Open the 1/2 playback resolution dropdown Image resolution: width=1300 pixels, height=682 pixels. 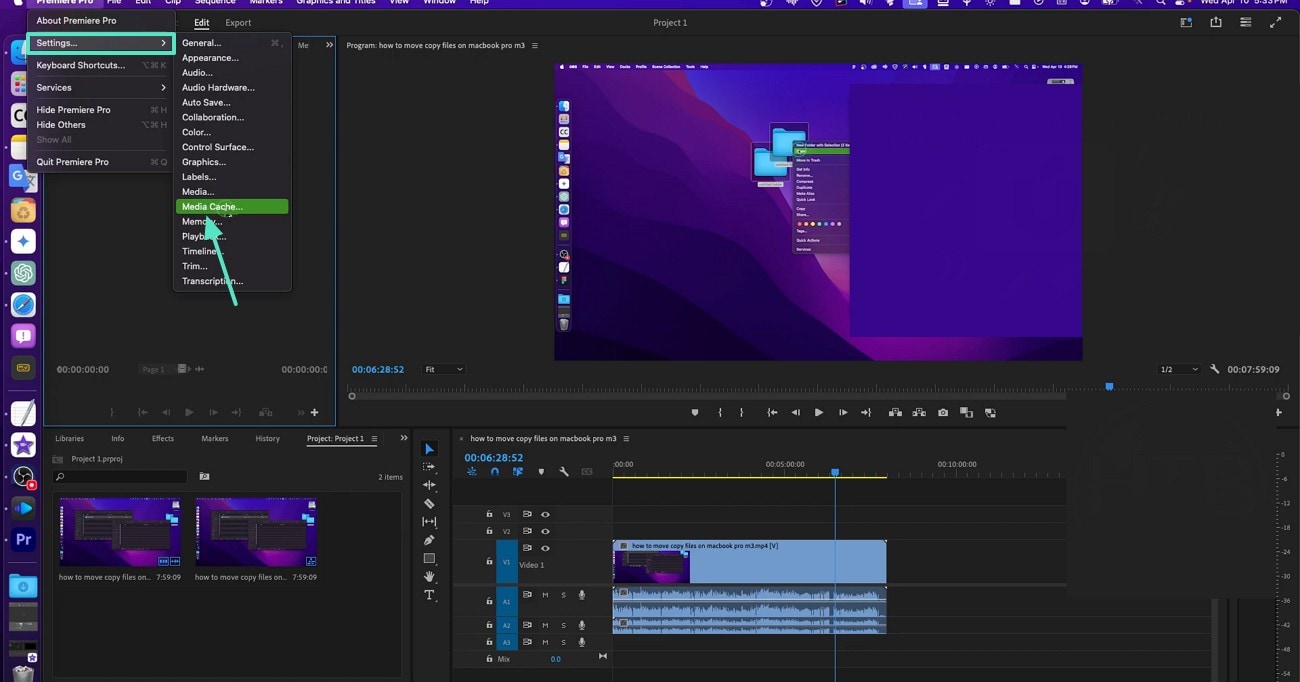point(1178,369)
